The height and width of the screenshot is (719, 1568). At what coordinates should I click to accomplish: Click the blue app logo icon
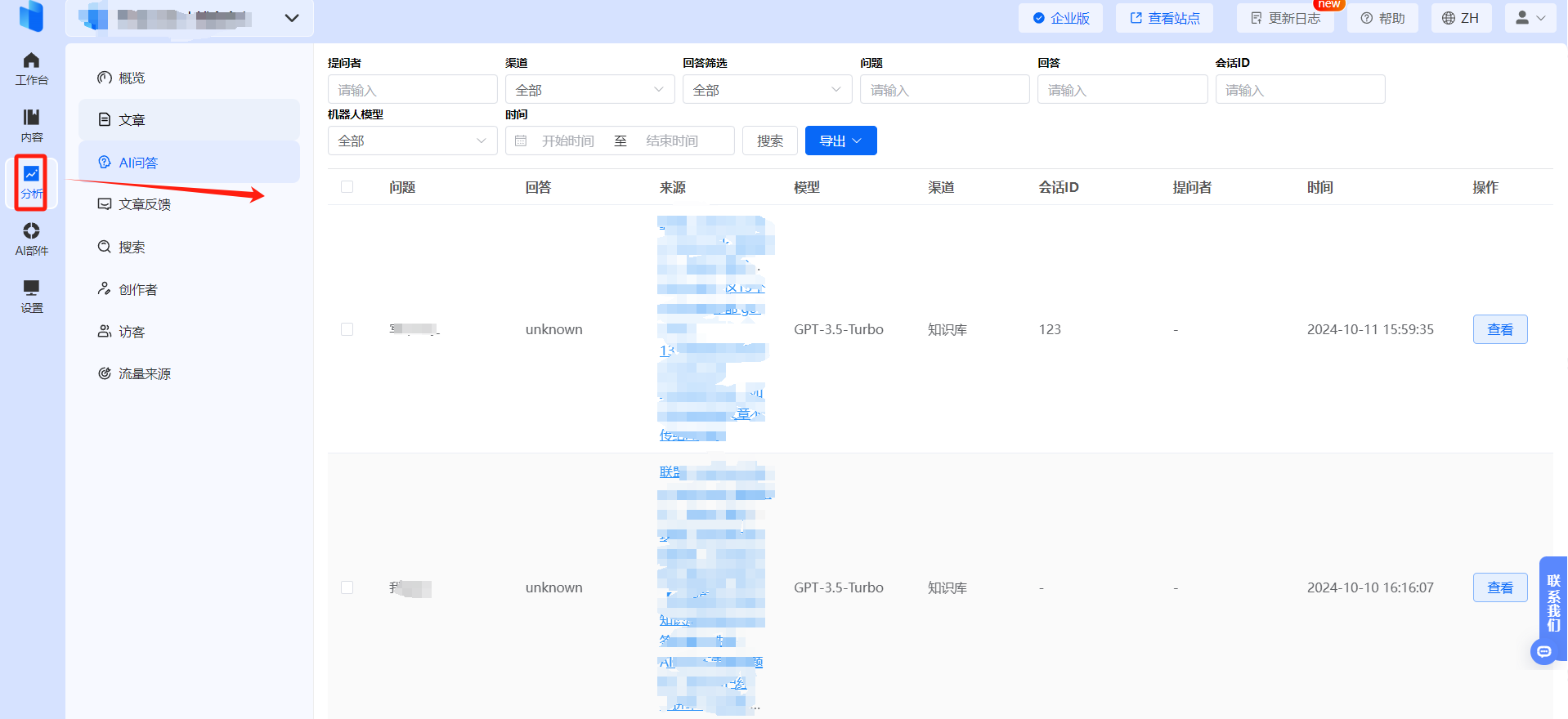[x=31, y=16]
